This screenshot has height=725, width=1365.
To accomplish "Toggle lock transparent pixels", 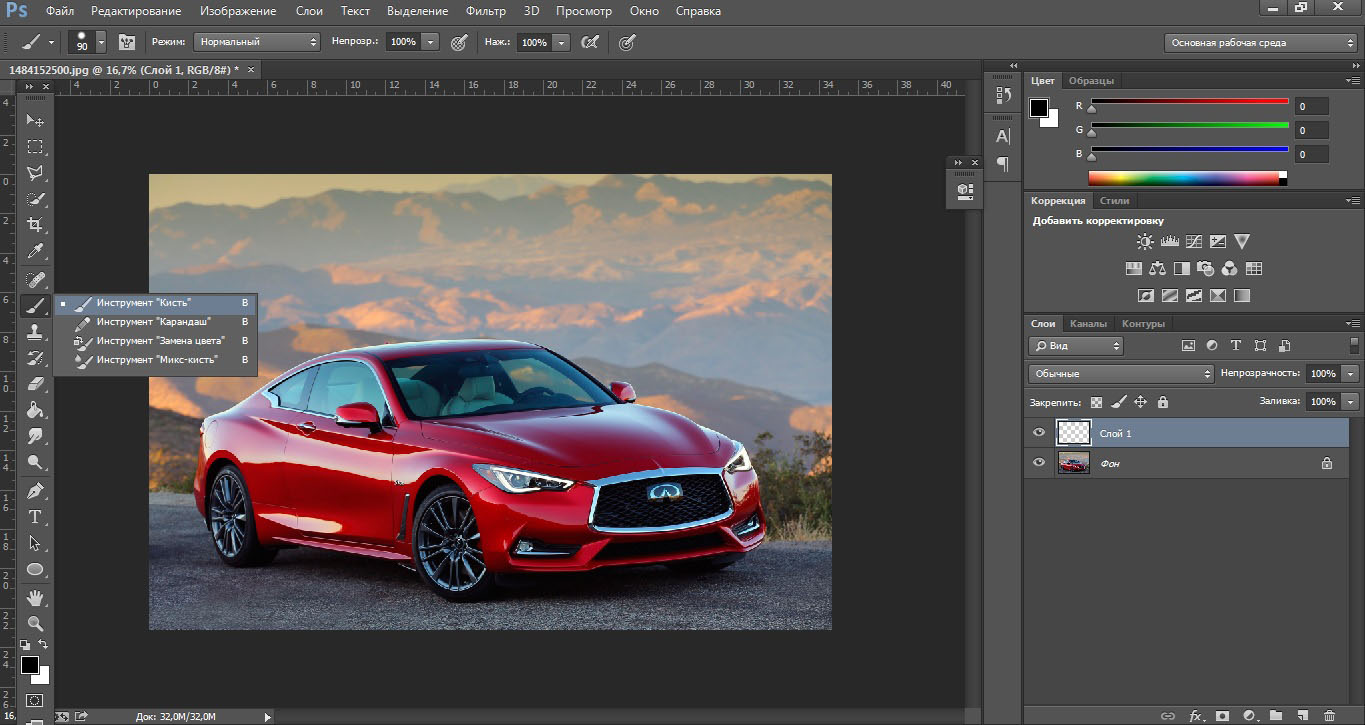I will pyautogui.click(x=1097, y=402).
